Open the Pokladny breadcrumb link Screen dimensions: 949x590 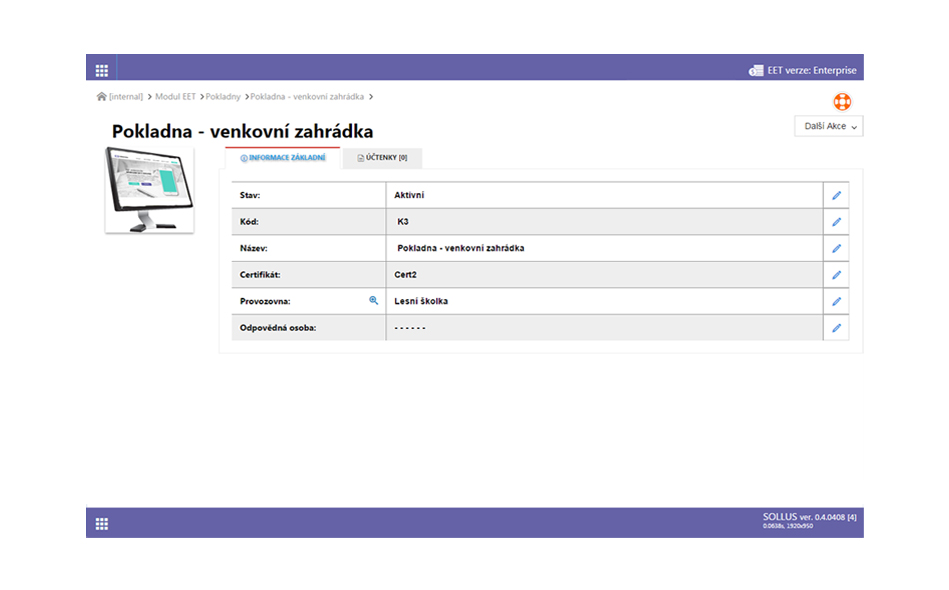click(x=223, y=97)
